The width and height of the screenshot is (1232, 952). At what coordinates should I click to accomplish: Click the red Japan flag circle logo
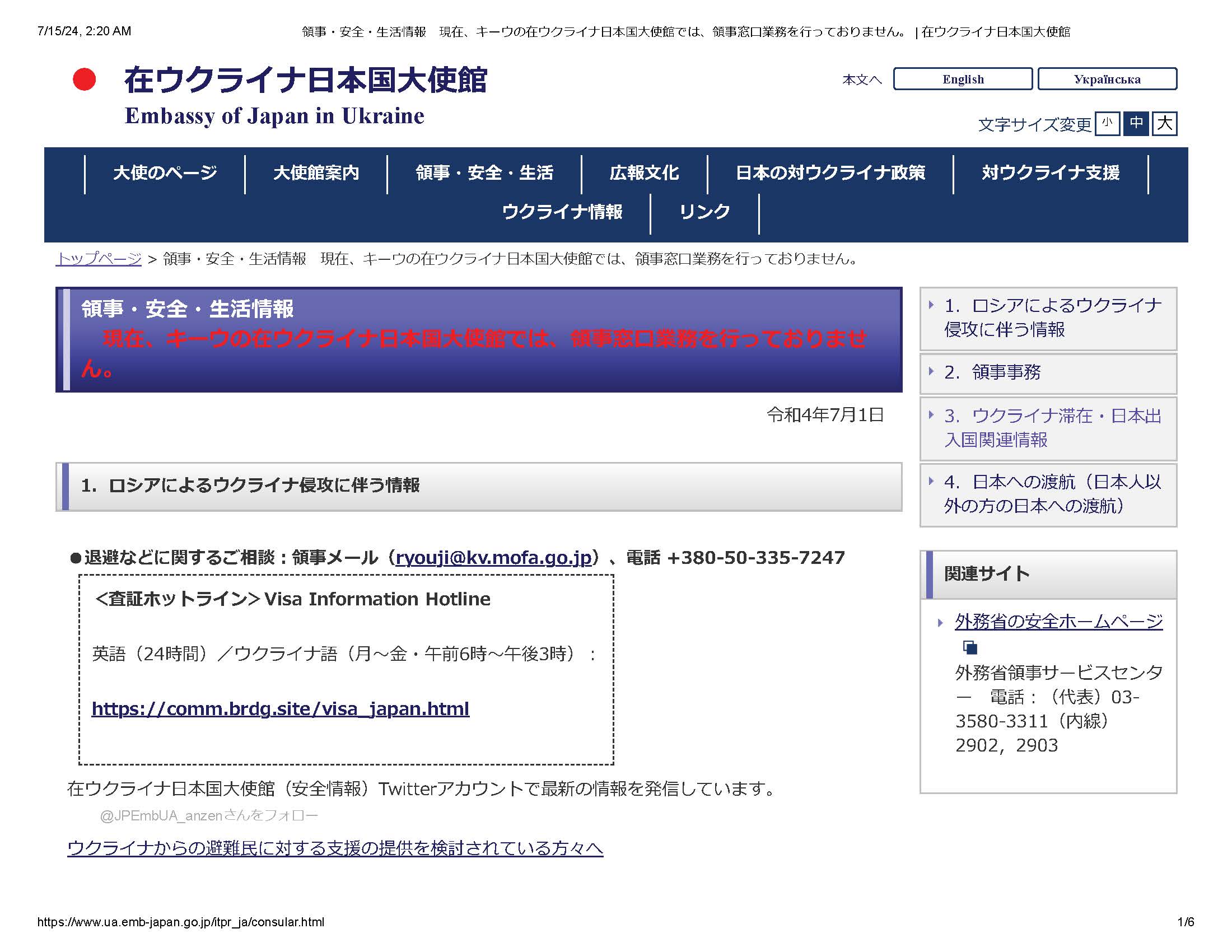tap(84, 80)
